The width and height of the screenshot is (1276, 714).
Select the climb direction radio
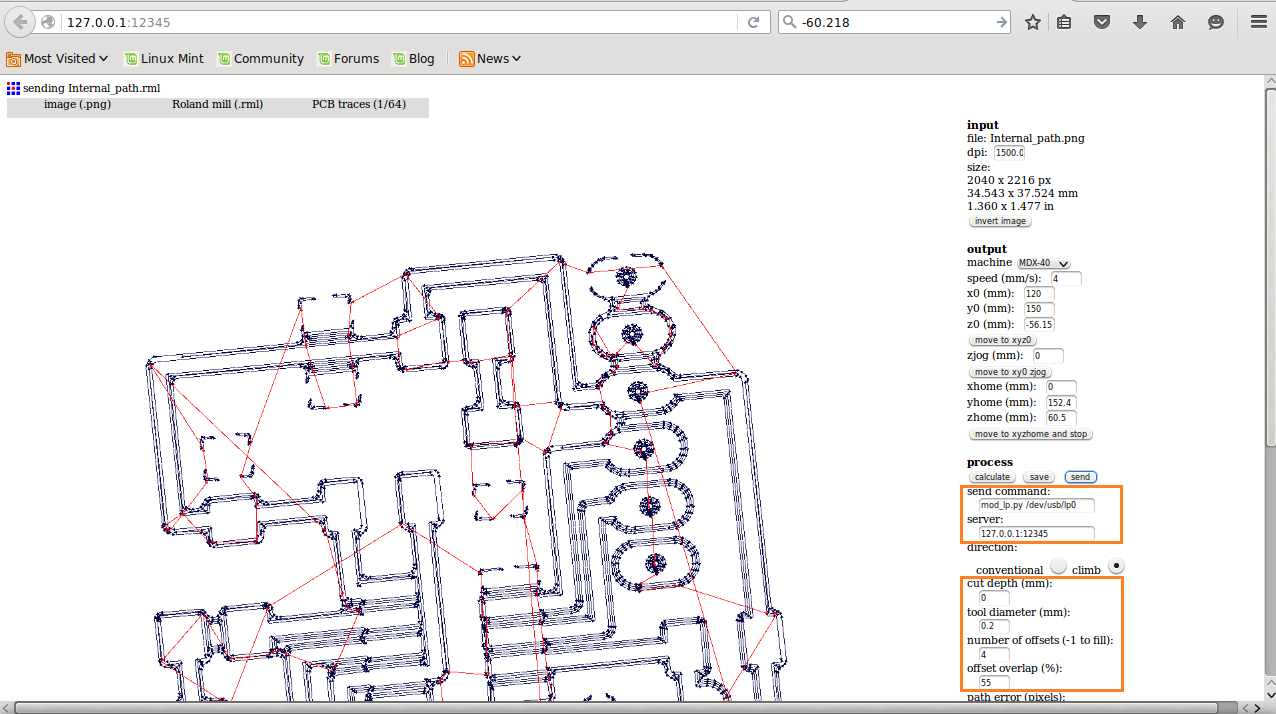(1117, 566)
